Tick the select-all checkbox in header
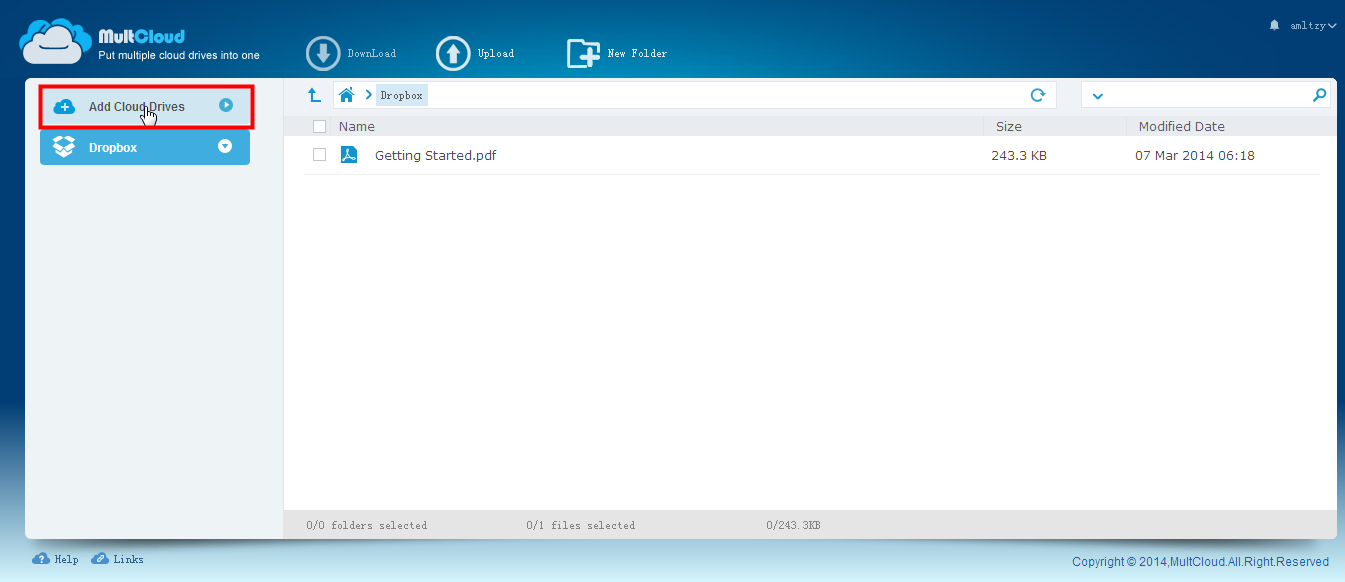The height and width of the screenshot is (582, 1345). click(319, 126)
